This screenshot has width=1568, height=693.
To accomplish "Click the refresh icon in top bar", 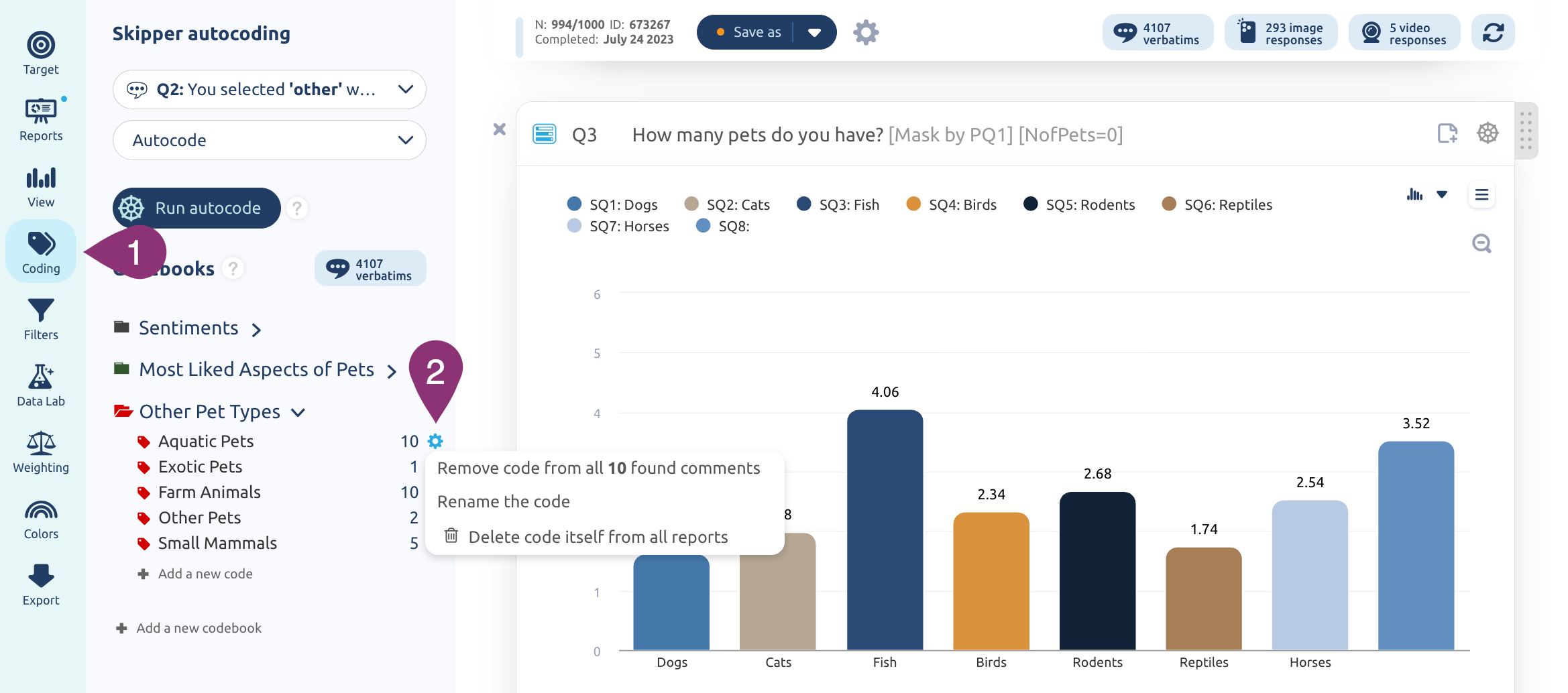I will pos(1493,32).
